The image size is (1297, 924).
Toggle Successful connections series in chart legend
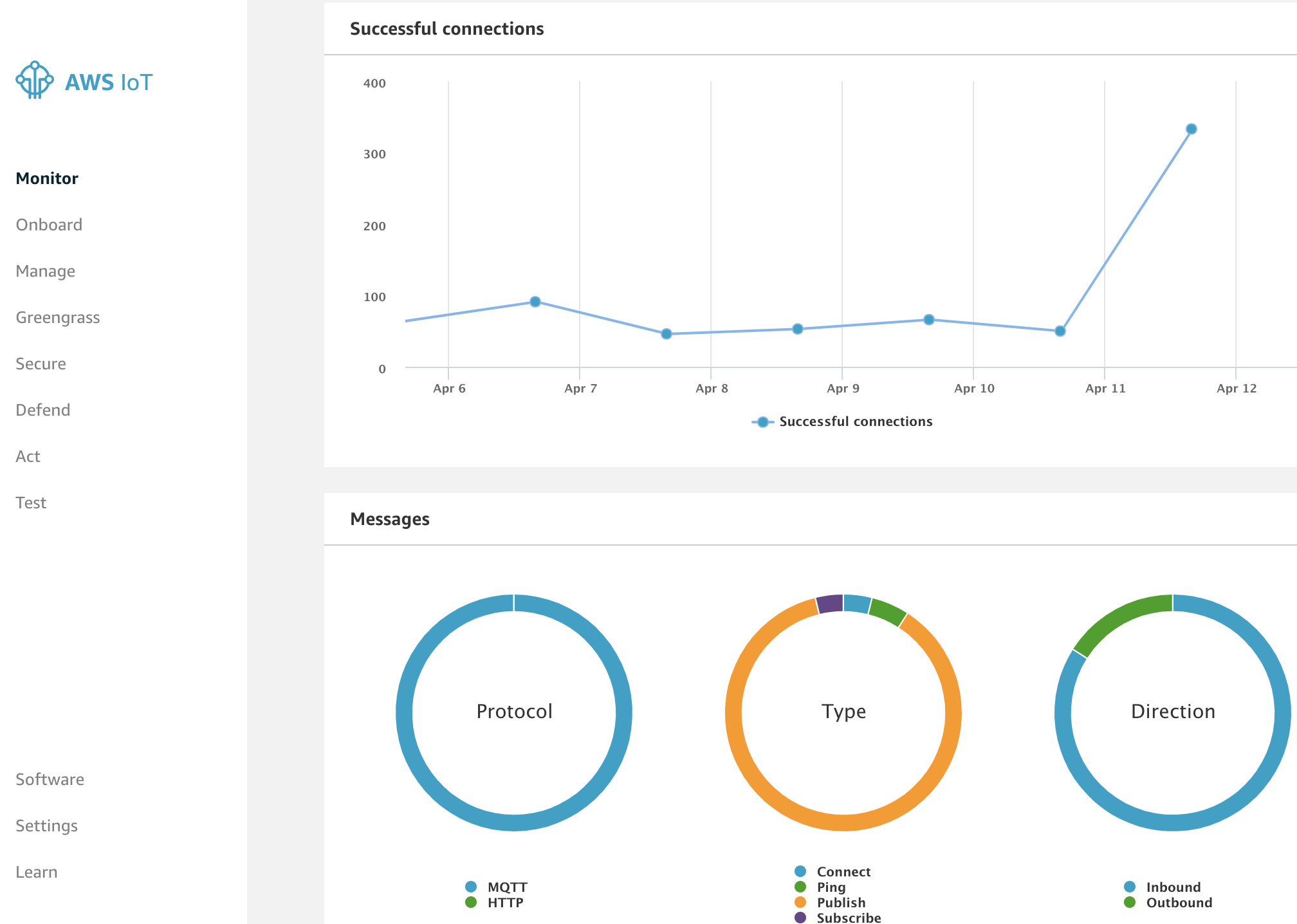click(842, 421)
